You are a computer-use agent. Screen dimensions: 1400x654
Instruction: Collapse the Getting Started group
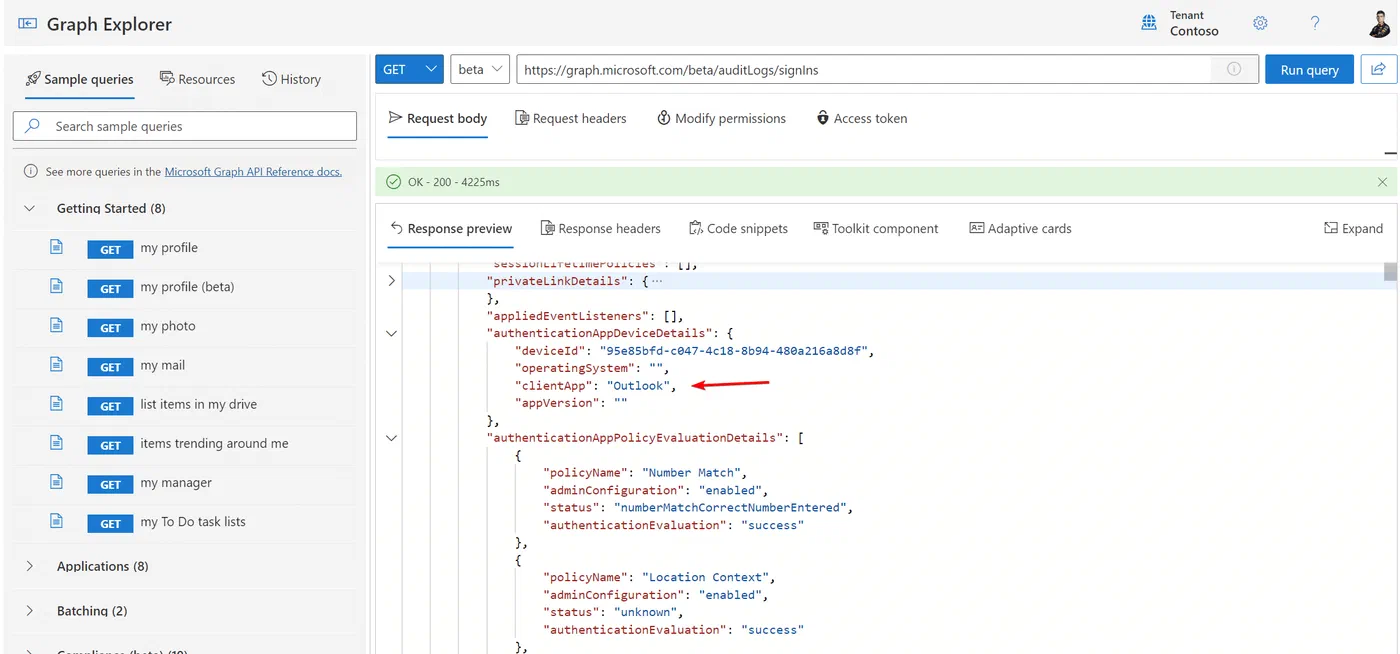29,209
